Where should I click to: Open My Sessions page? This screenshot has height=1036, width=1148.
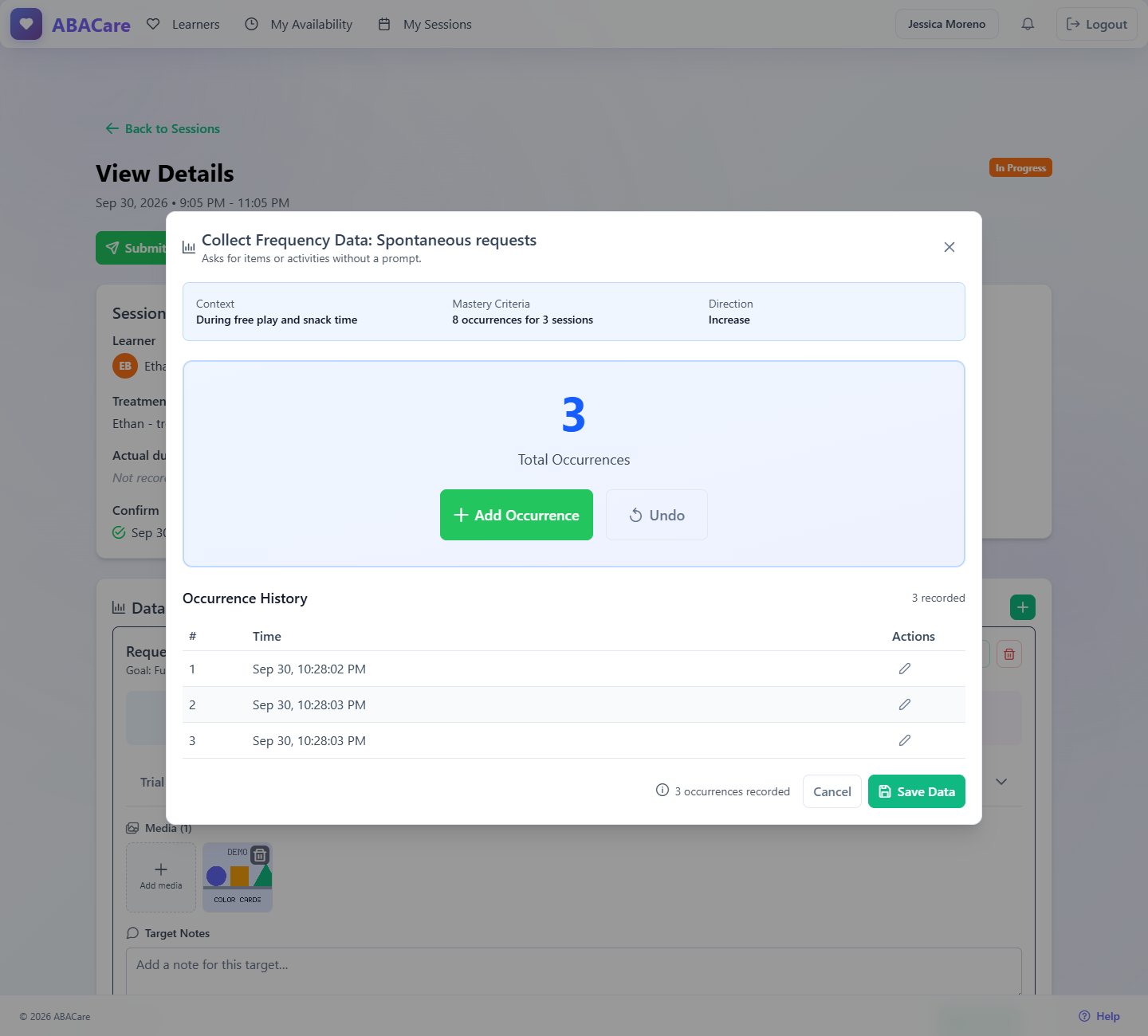click(x=425, y=24)
